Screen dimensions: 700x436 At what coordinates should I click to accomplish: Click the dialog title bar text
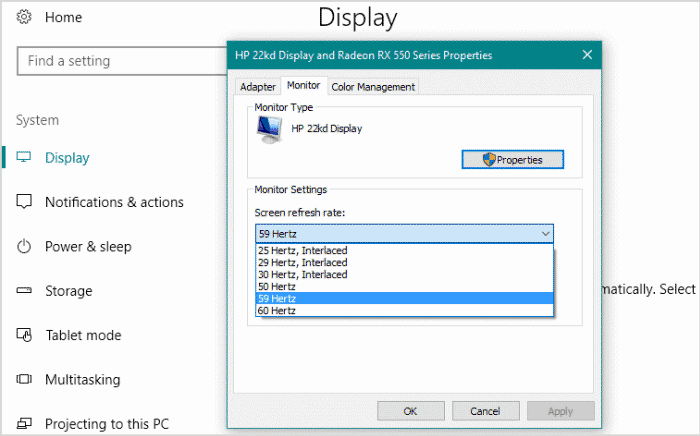point(363,55)
